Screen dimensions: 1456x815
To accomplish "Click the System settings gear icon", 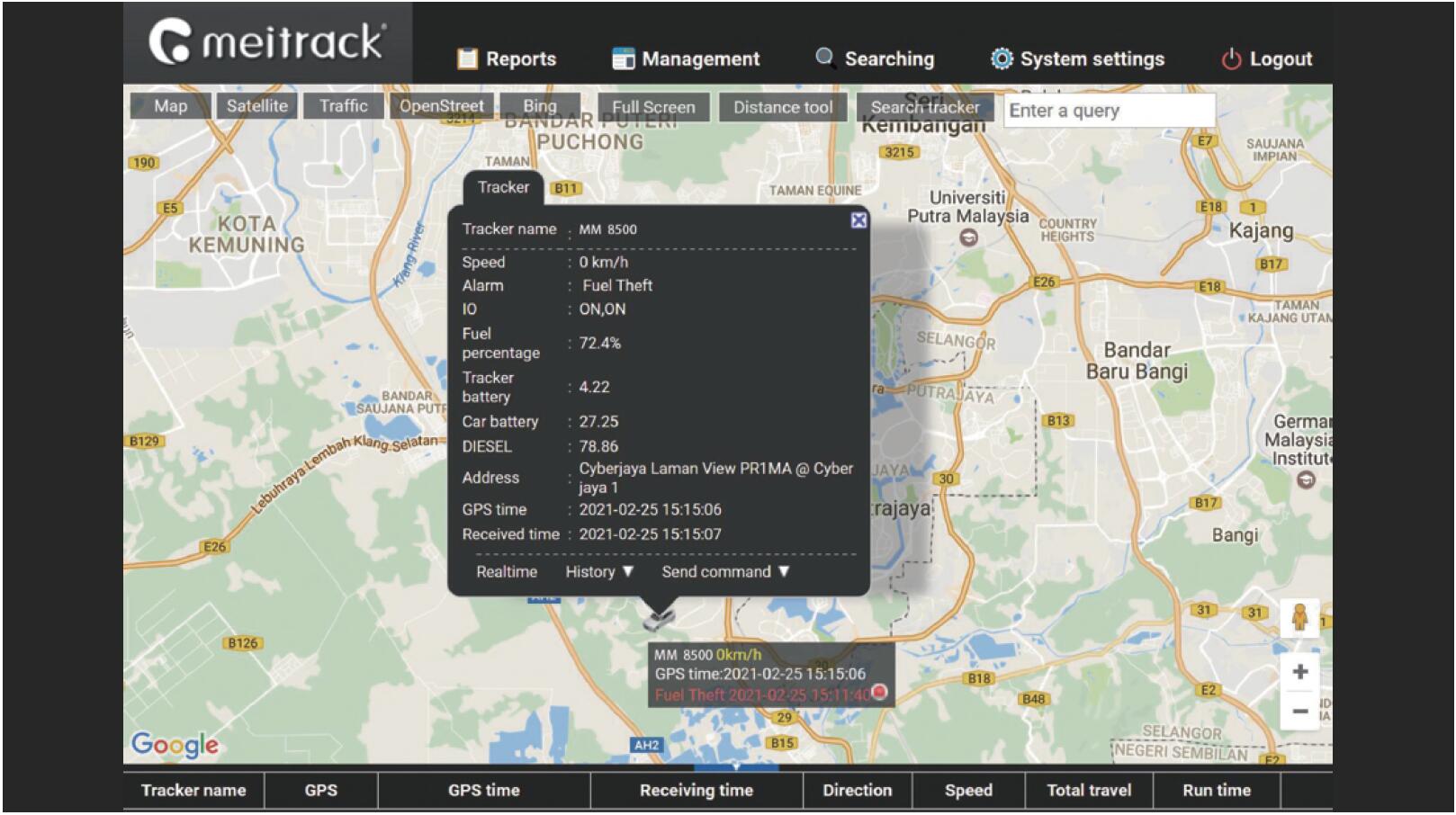I will 1002,58.
